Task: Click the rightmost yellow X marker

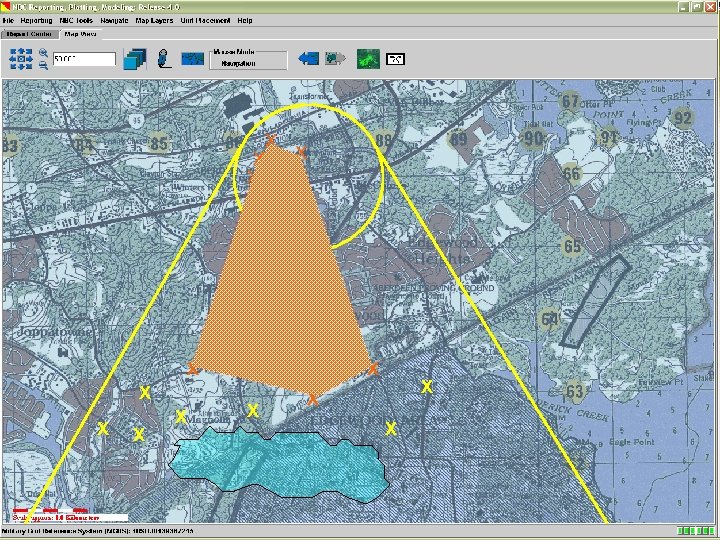Action: (x=427, y=387)
